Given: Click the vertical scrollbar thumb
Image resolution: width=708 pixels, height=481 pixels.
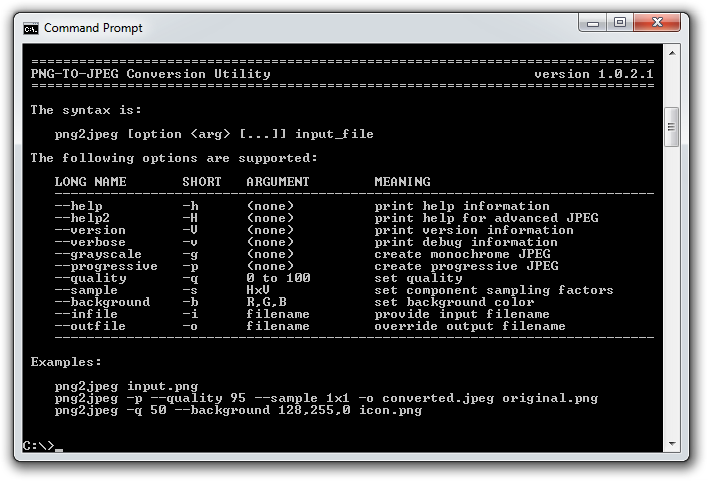Looking at the screenshot, I should pyautogui.click(x=672, y=127).
